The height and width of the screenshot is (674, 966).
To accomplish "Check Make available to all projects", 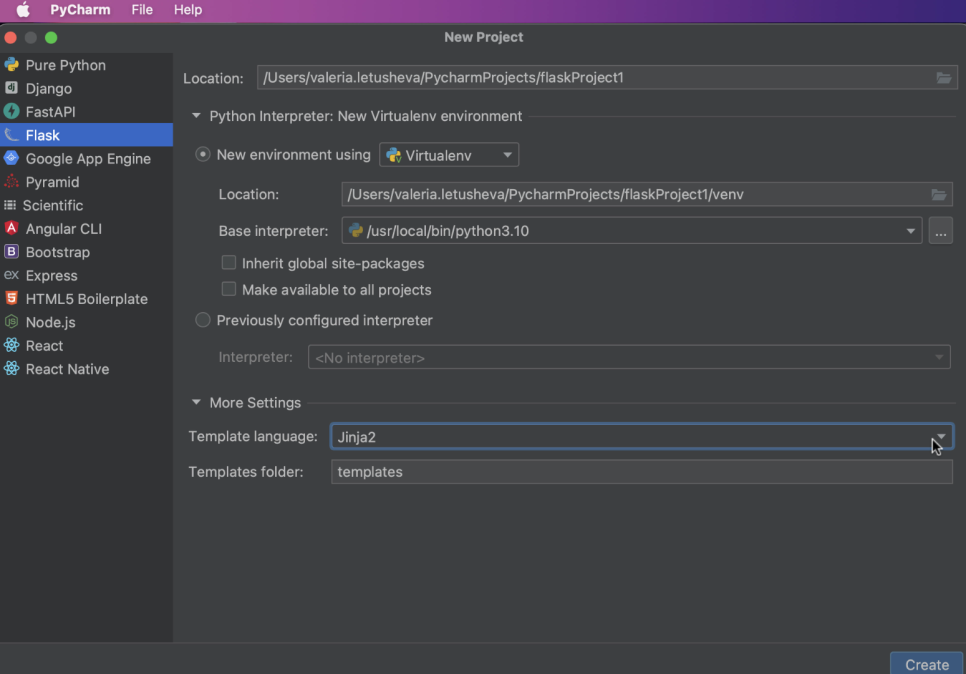I will [x=229, y=289].
